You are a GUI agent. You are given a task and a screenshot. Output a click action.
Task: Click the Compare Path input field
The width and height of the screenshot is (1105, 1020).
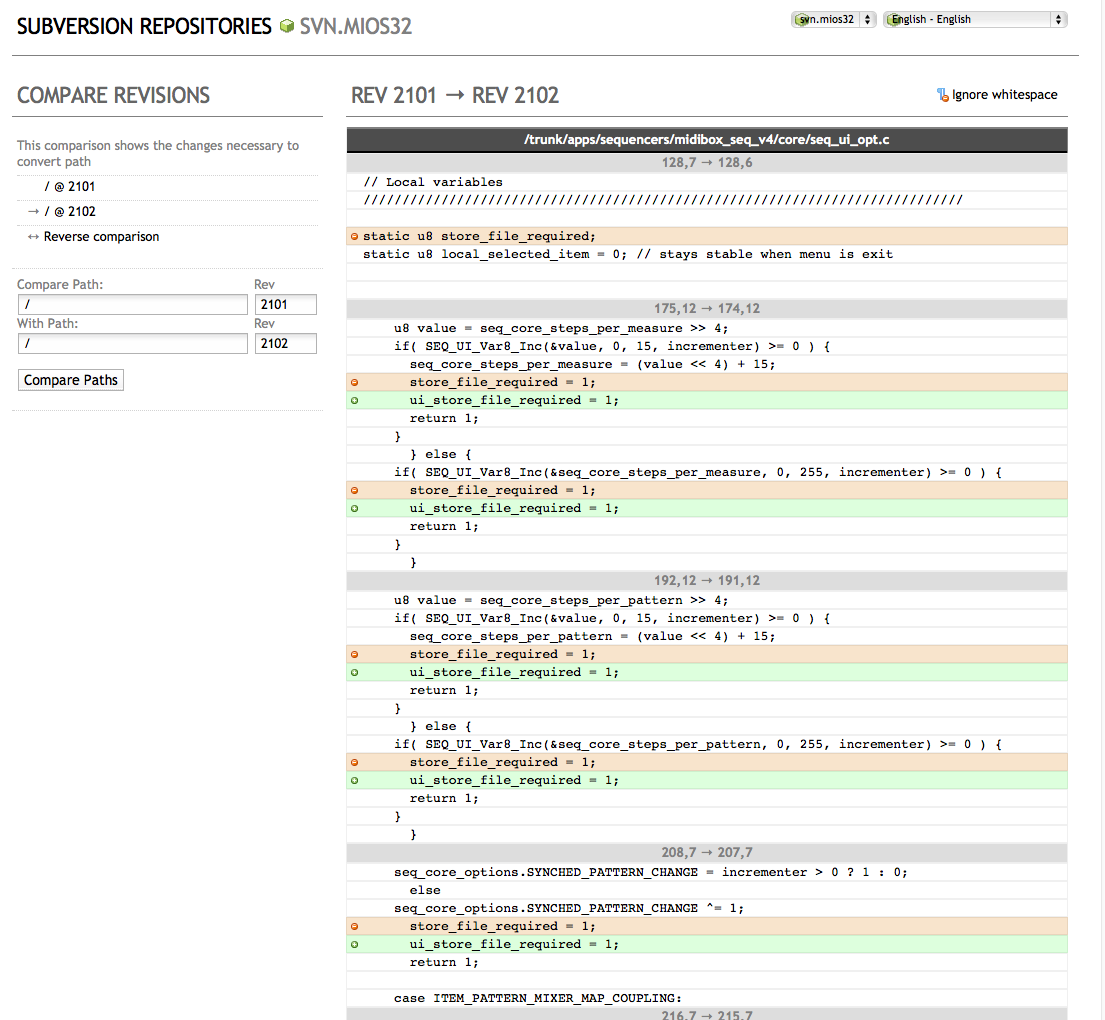(132, 305)
